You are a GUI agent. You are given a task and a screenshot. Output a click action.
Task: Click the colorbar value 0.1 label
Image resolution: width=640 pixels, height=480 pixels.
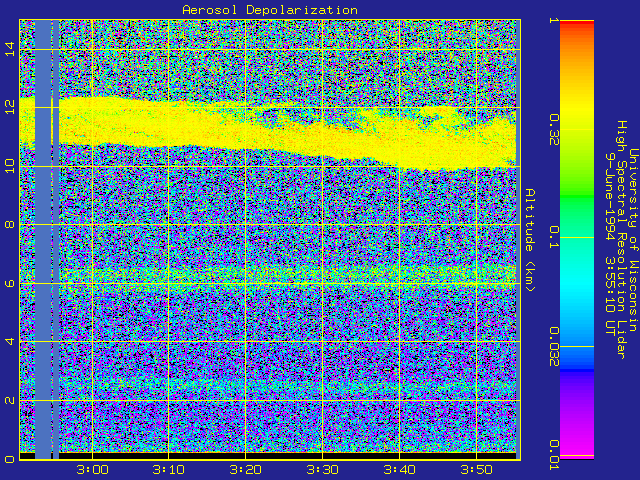tap(553, 237)
